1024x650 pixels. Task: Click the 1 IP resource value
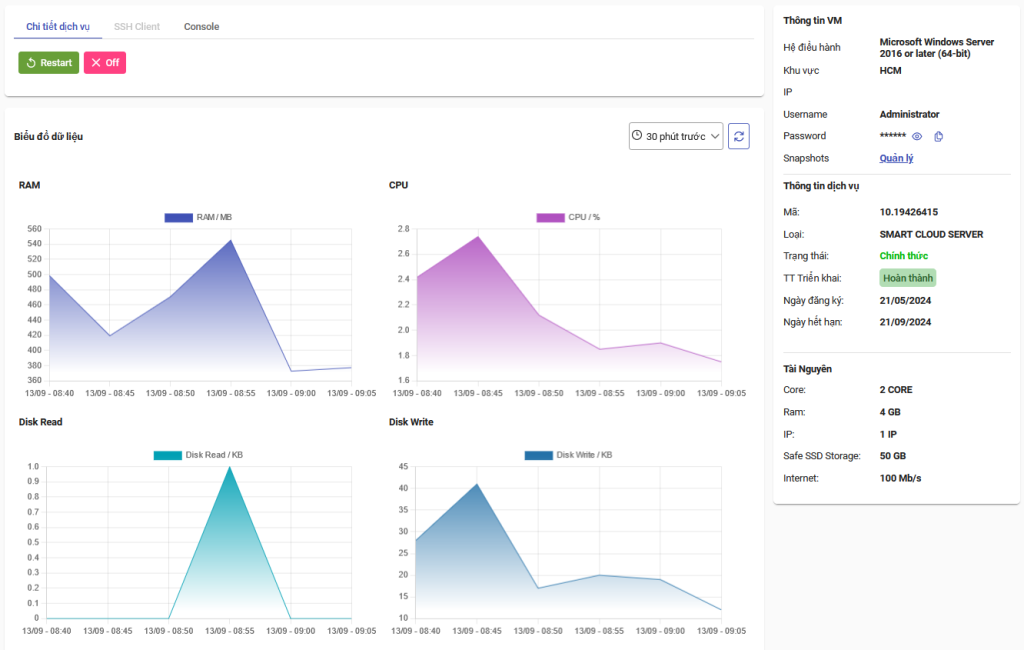point(888,434)
